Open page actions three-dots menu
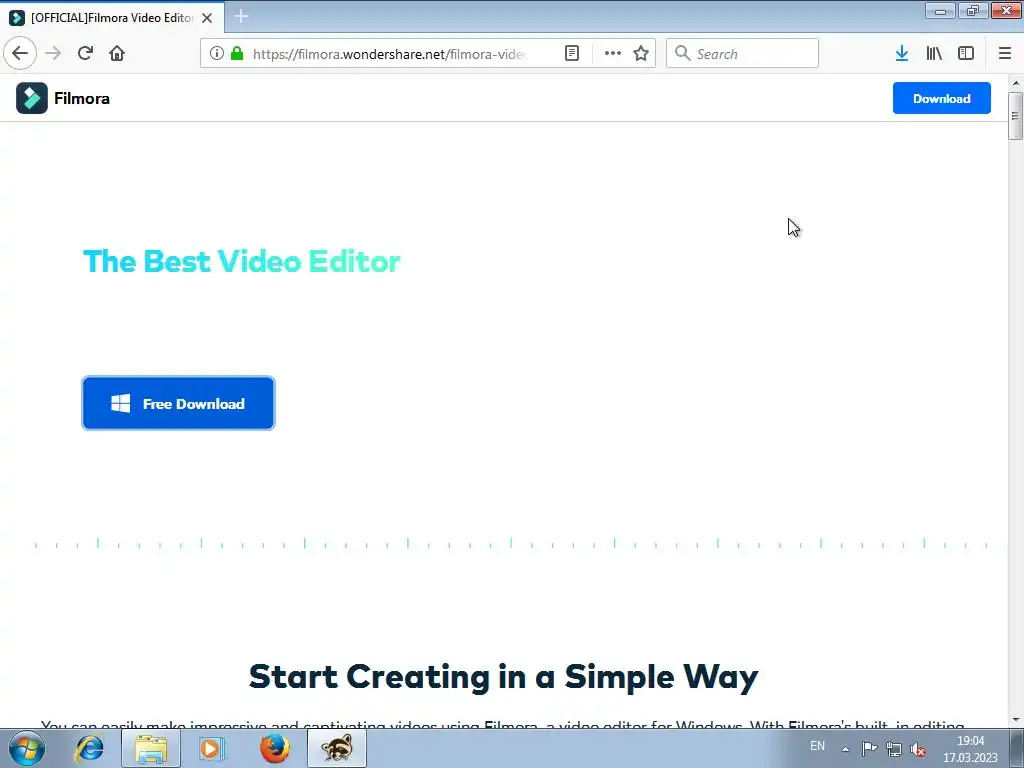Screen dimensions: 1024x768 coord(613,54)
